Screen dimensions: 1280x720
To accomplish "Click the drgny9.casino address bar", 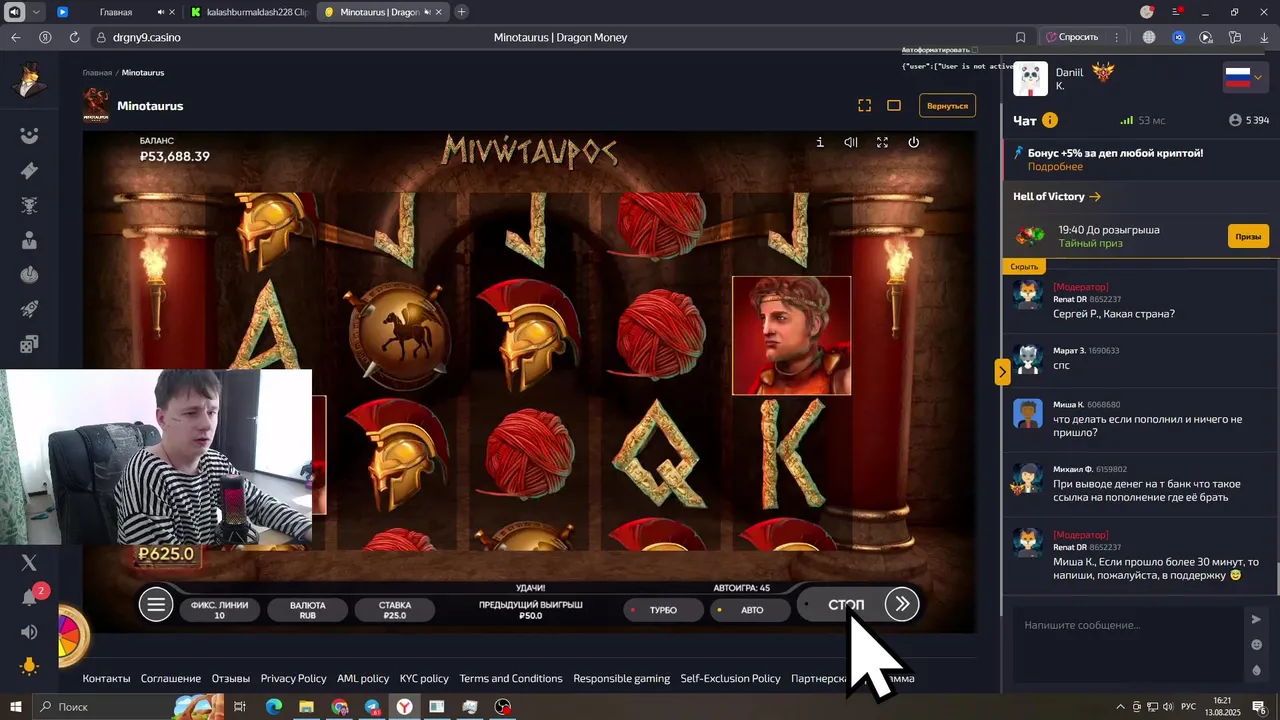I will click(x=146, y=37).
